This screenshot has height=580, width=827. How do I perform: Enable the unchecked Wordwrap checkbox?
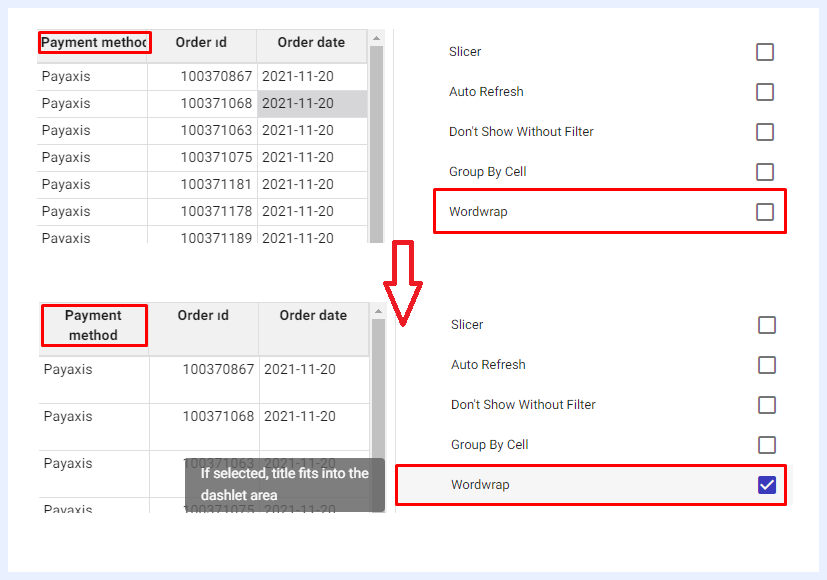(x=765, y=212)
